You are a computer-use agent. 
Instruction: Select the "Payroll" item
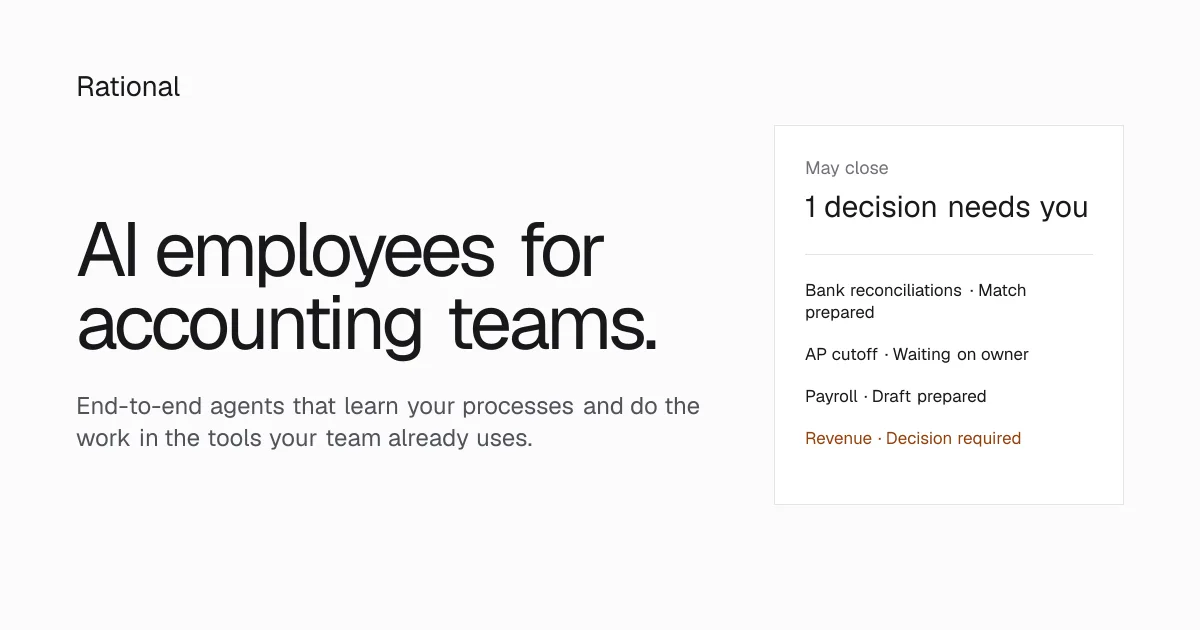coord(831,396)
